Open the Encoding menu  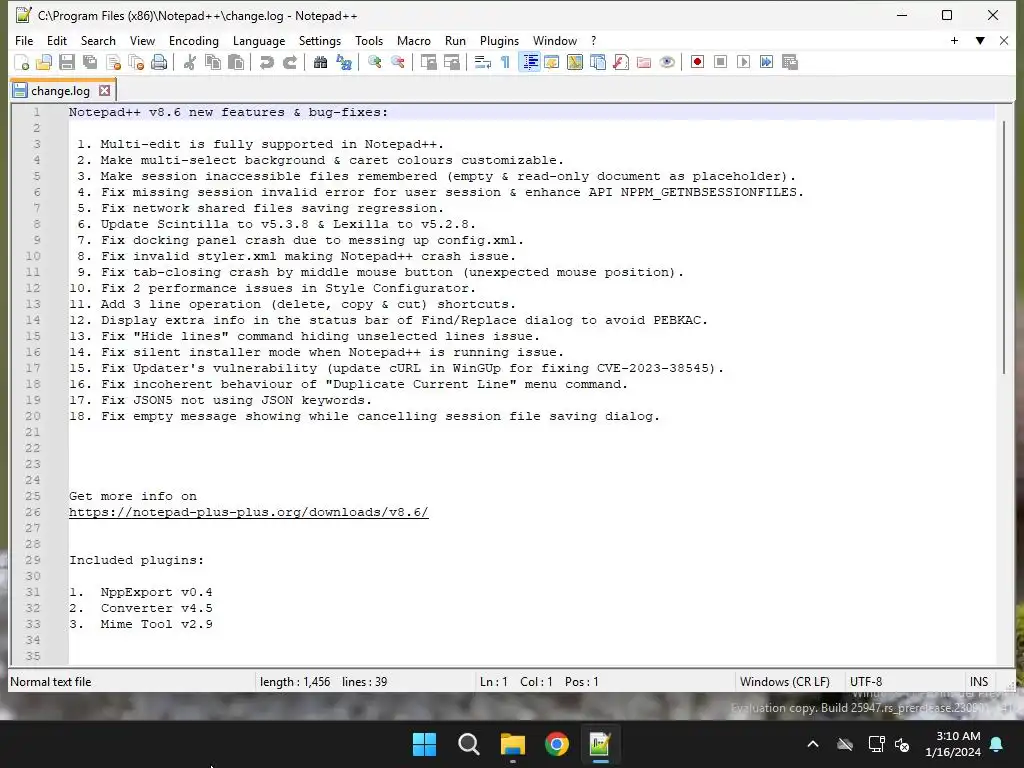[194, 40]
